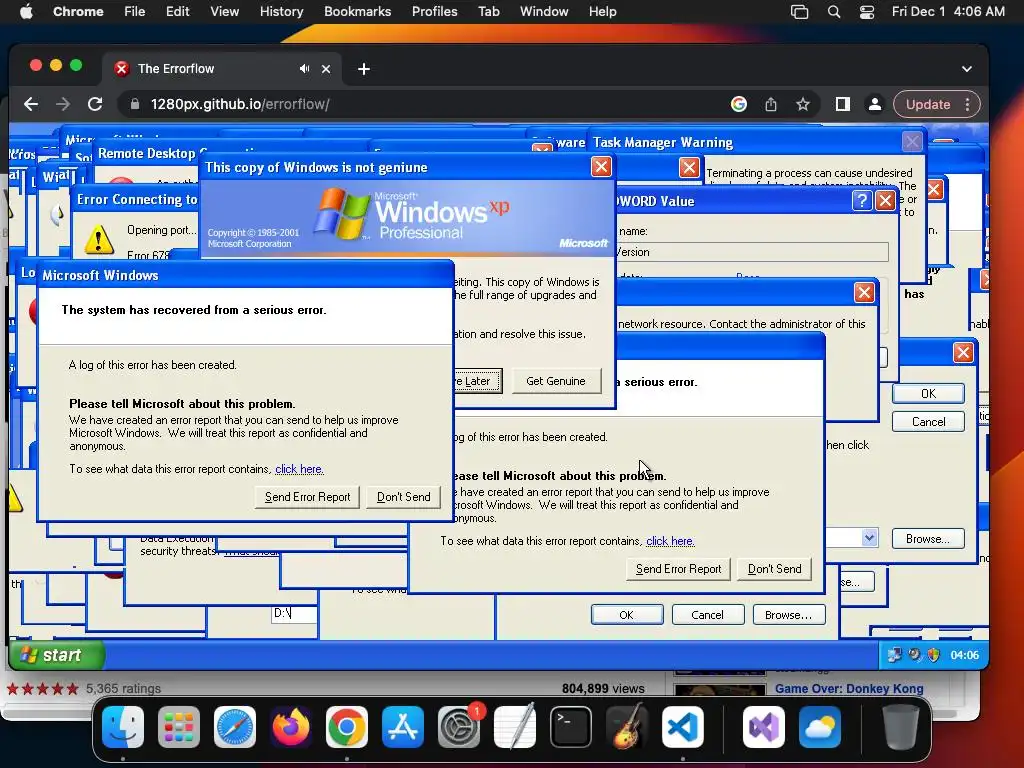Screen dimensions: 1024x768
Task: Click the Windows XP start button
Action: (x=56, y=655)
